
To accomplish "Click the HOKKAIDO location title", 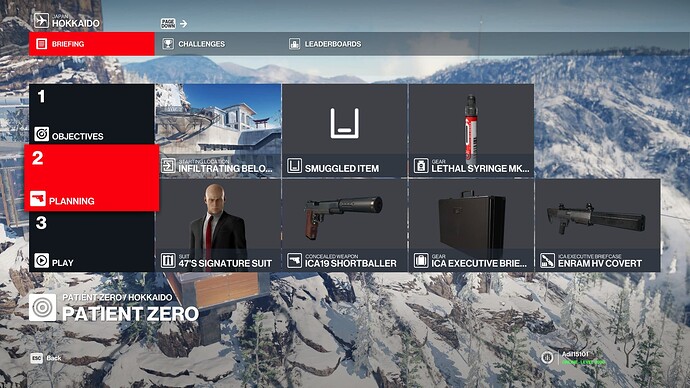I will [76, 23].
